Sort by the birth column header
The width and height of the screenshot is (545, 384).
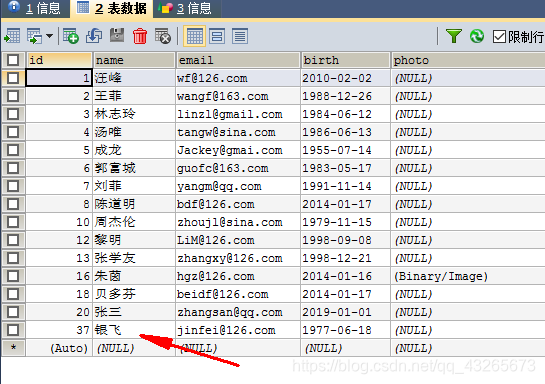(x=345, y=60)
